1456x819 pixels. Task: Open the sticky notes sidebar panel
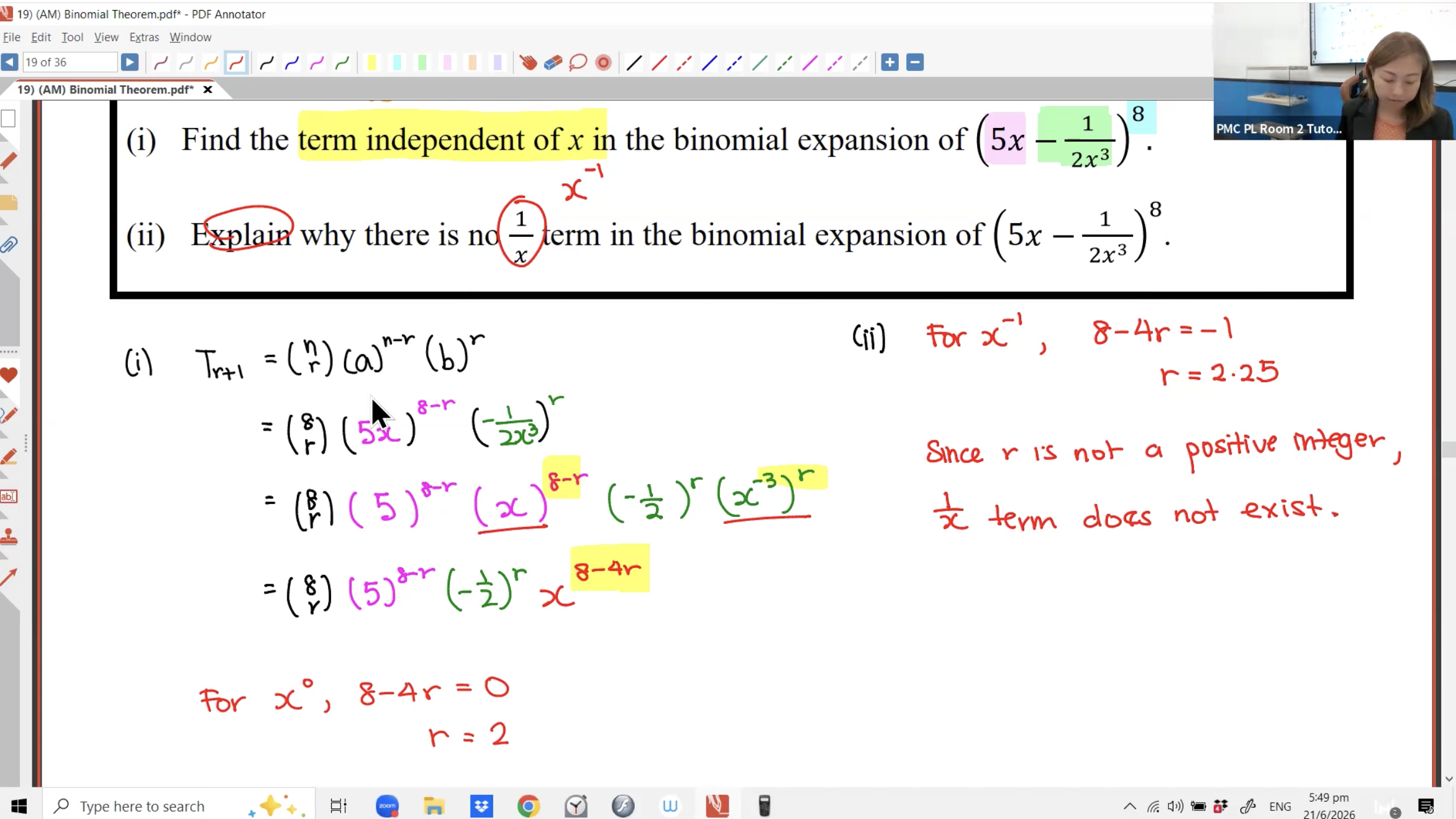tap(9, 203)
